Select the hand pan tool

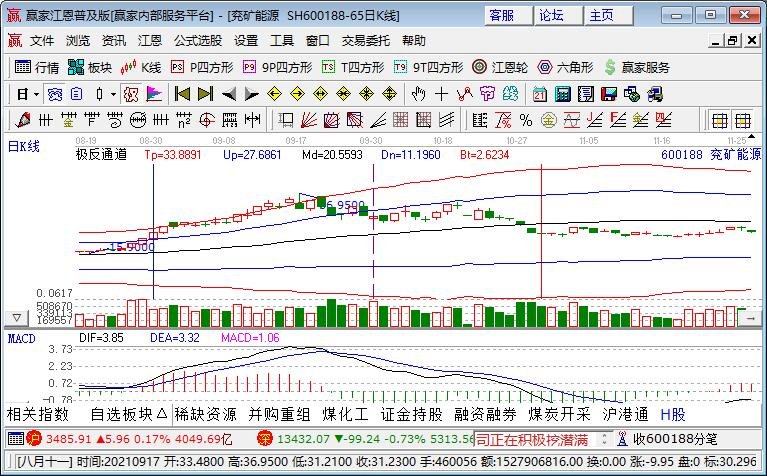click(x=418, y=94)
